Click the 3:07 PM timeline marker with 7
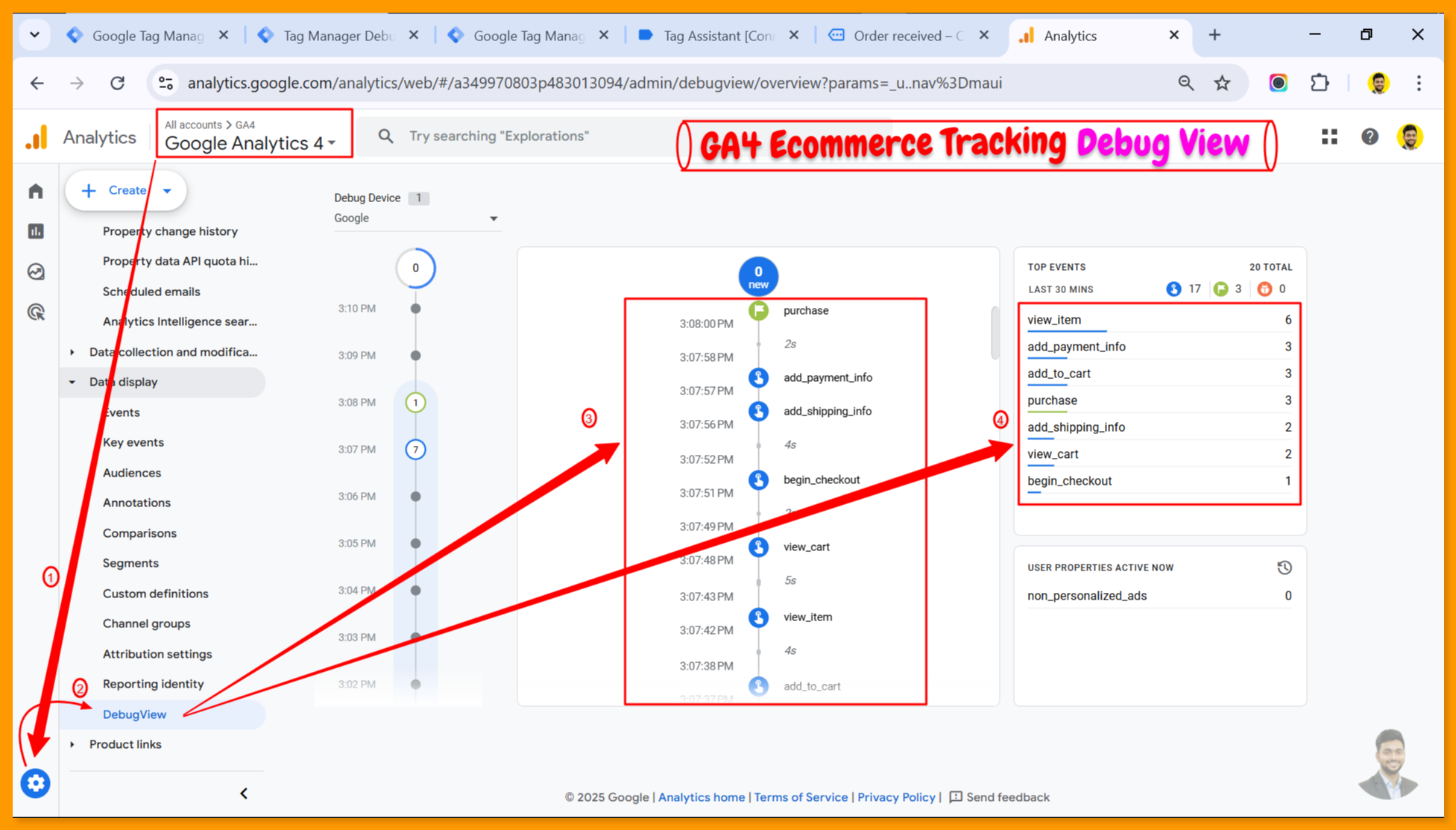Image resolution: width=1456 pixels, height=830 pixels. pos(415,449)
